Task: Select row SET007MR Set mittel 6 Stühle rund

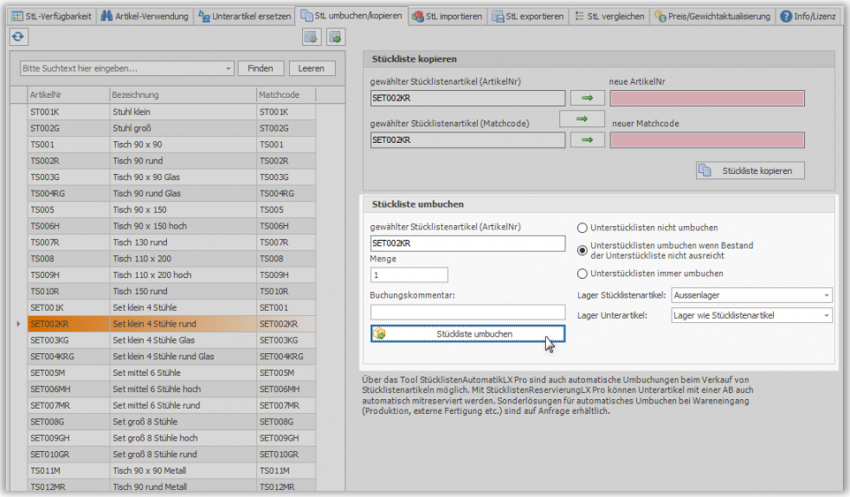Action: tap(171, 405)
